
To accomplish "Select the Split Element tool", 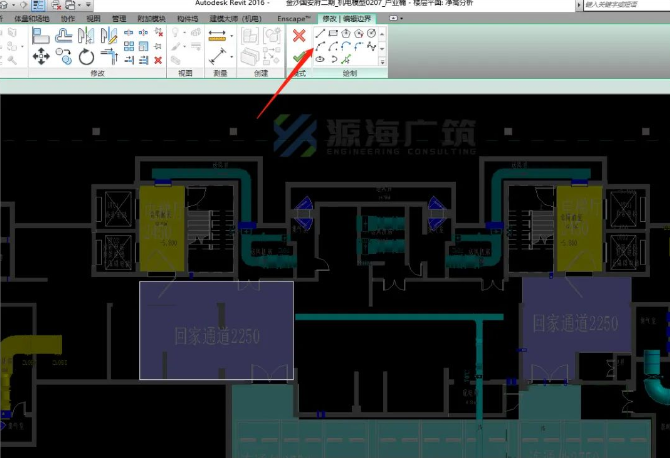I will [x=129, y=32].
